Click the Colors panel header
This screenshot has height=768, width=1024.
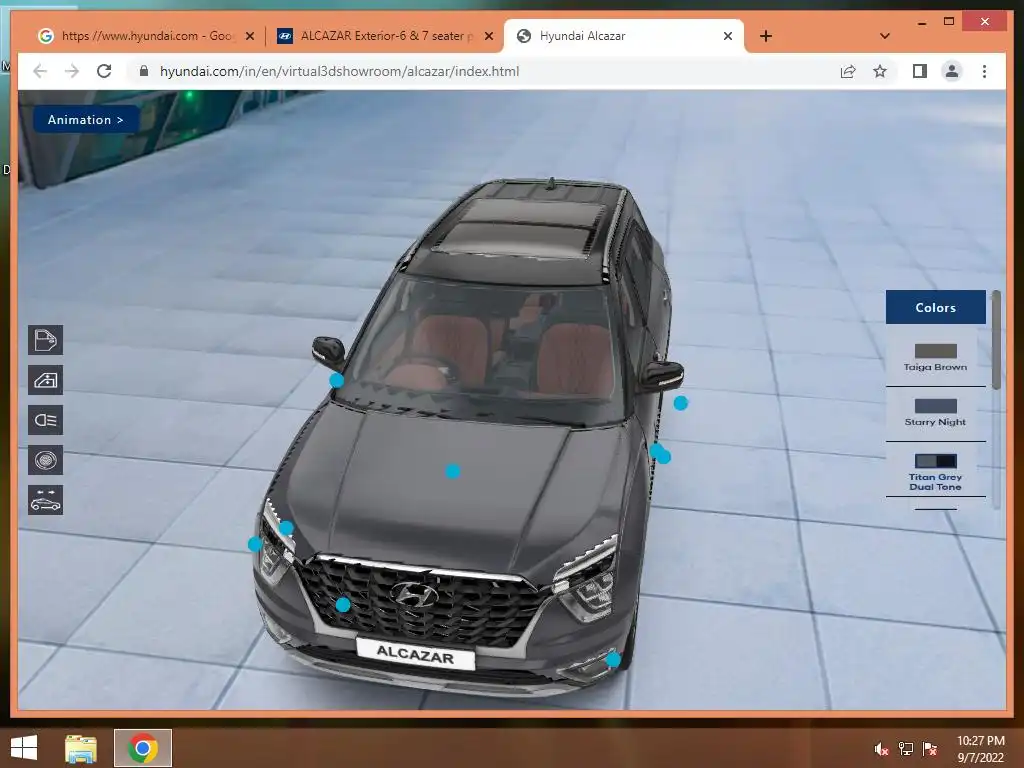coord(935,307)
